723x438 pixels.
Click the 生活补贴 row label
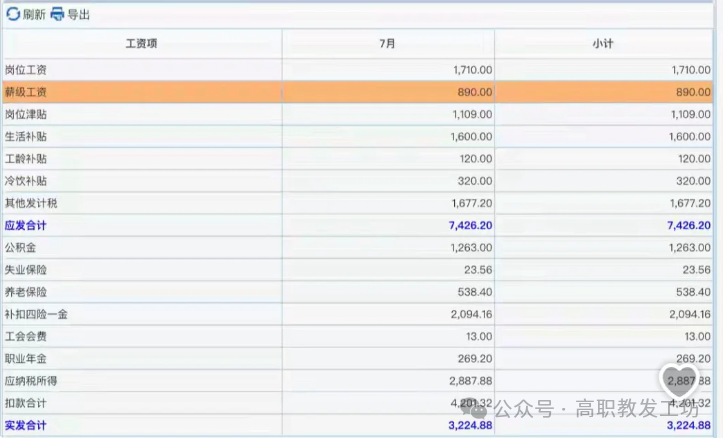pyautogui.click(x=26, y=136)
